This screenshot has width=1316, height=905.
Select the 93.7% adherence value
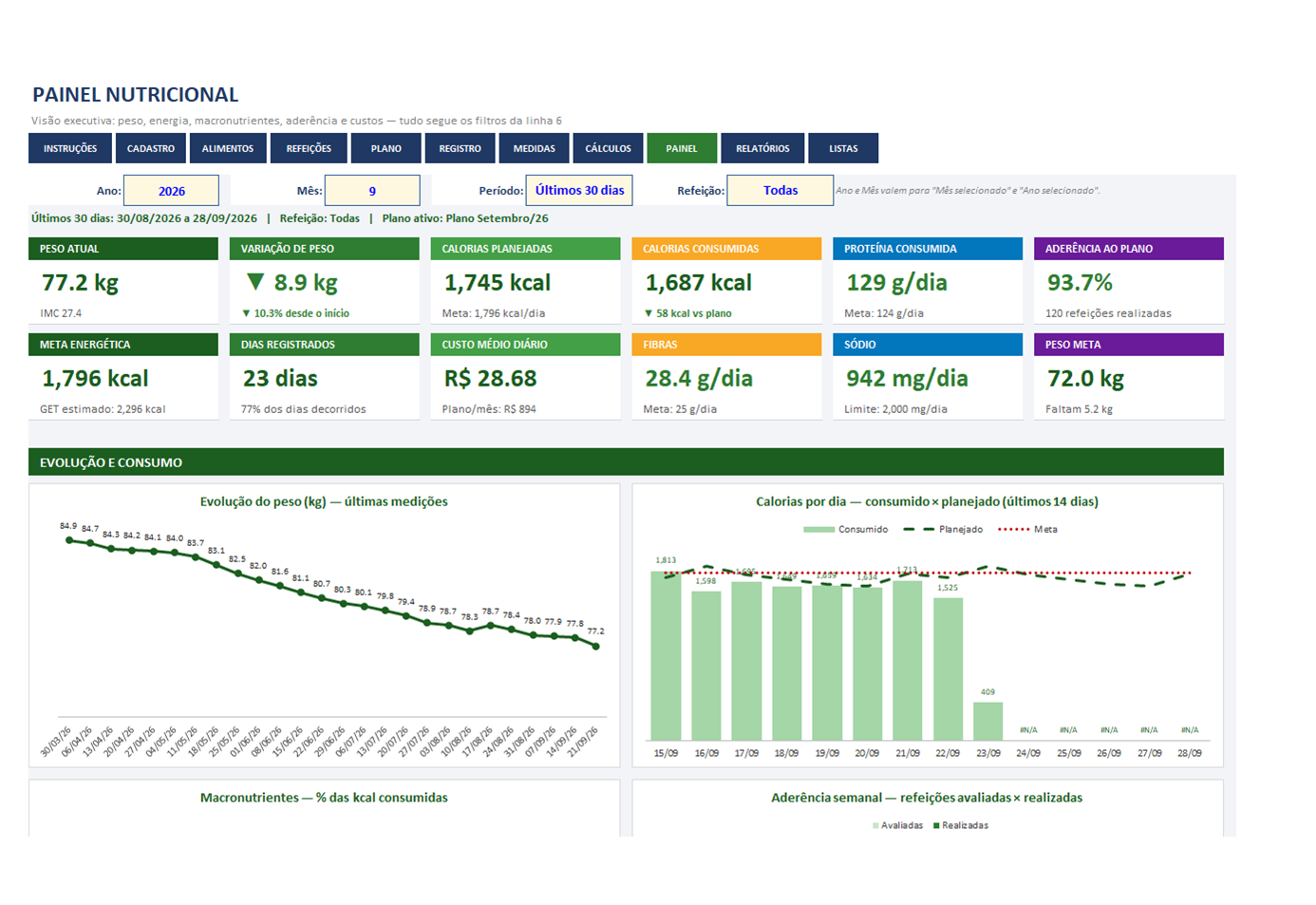click(1080, 282)
